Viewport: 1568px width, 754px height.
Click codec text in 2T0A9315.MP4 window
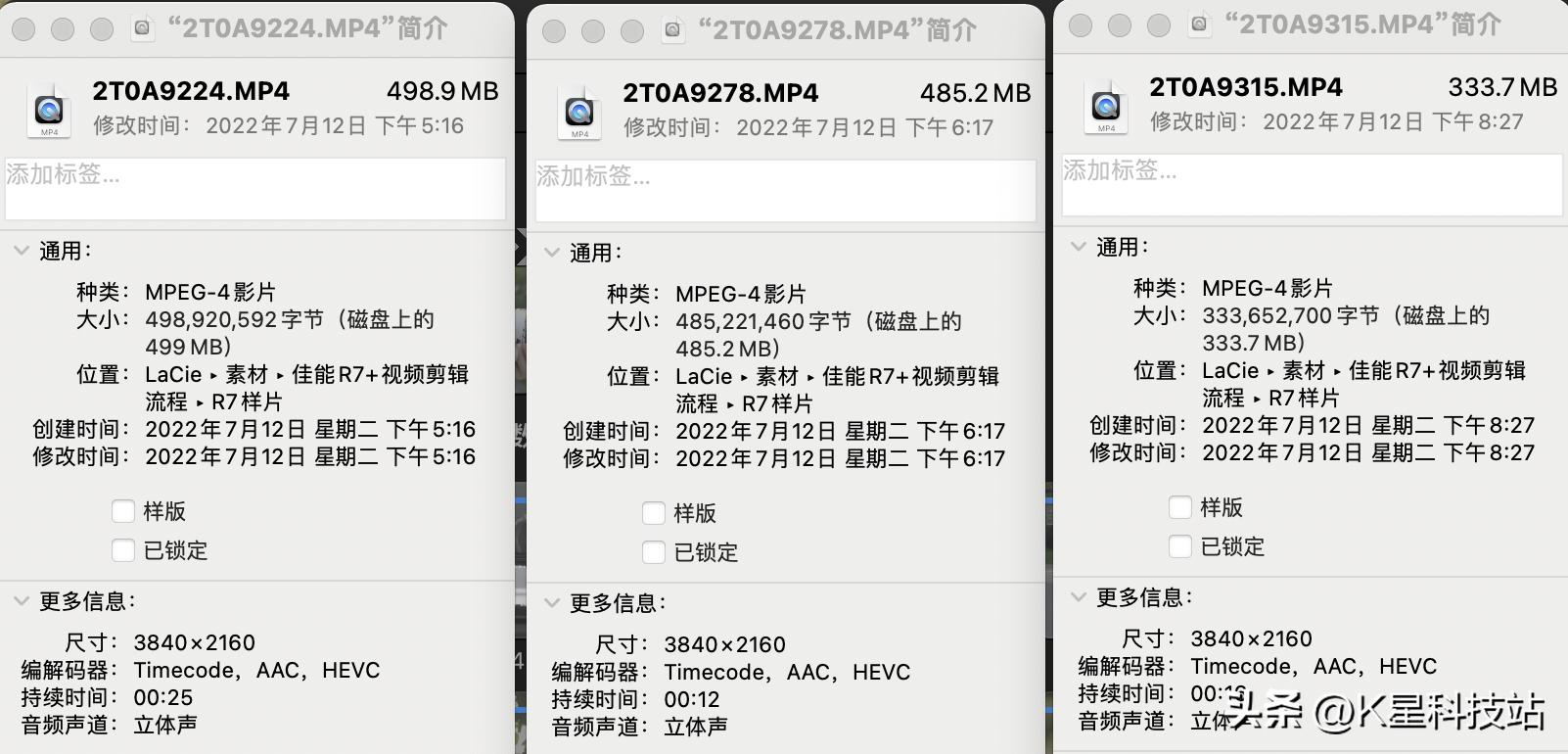click(1314, 667)
